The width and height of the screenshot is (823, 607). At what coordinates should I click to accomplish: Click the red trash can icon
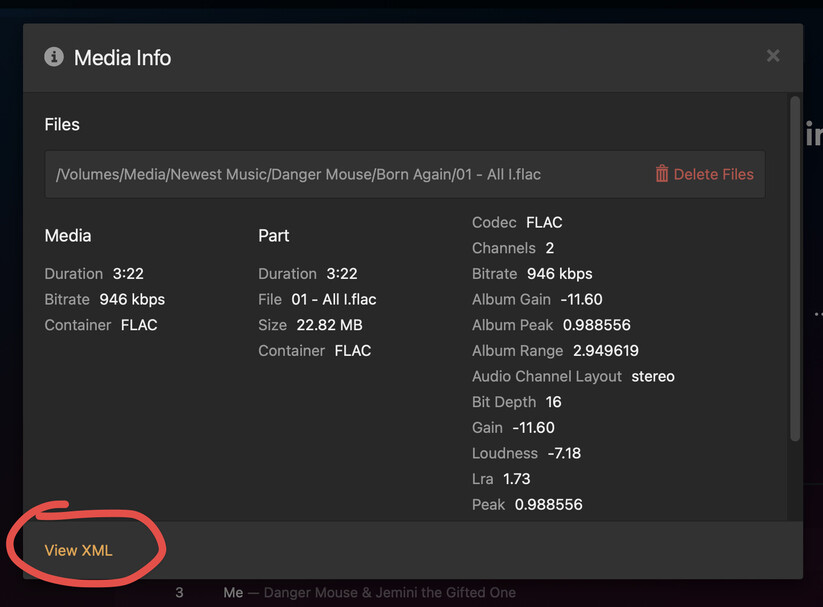662,174
